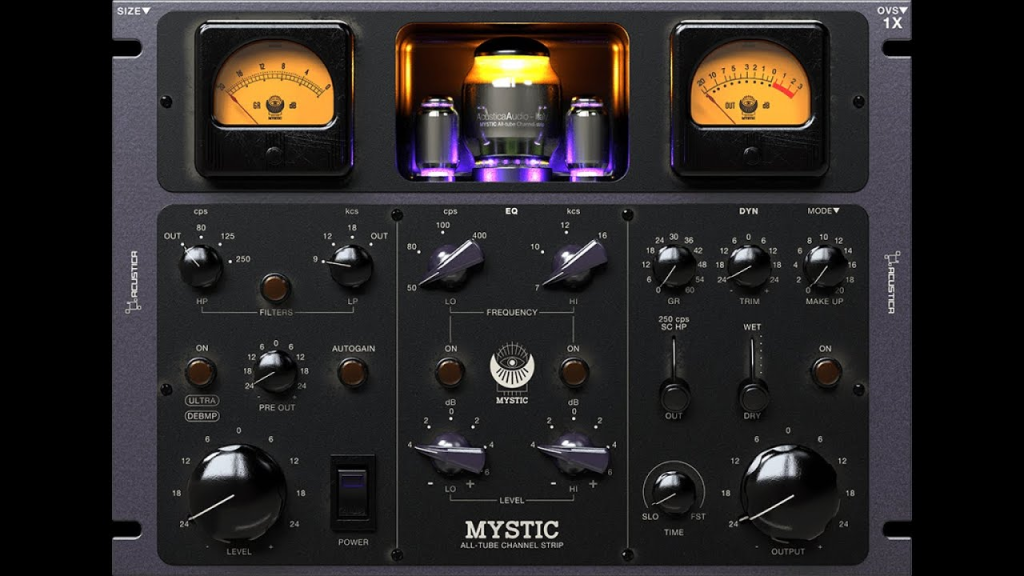
Task: Toggle the FILTERS on button
Action: (x=275, y=287)
